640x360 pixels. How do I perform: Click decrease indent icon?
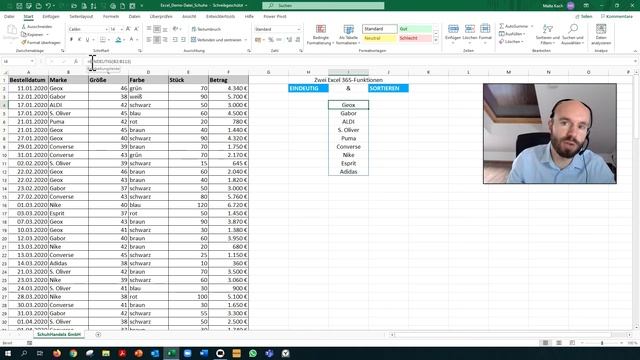(x=175, y=40)
